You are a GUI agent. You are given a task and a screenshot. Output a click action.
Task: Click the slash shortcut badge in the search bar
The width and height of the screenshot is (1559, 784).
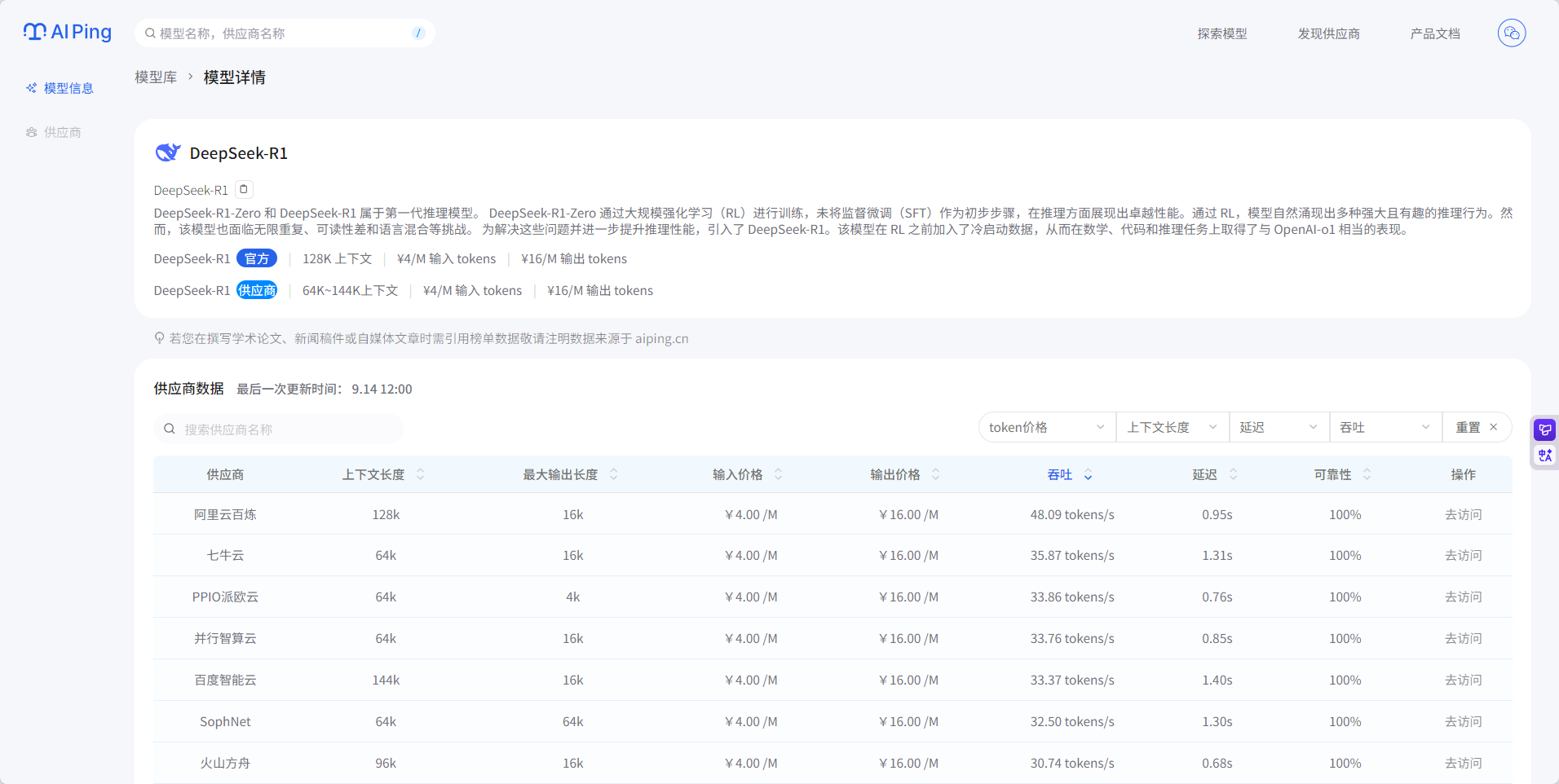[418, 33]
